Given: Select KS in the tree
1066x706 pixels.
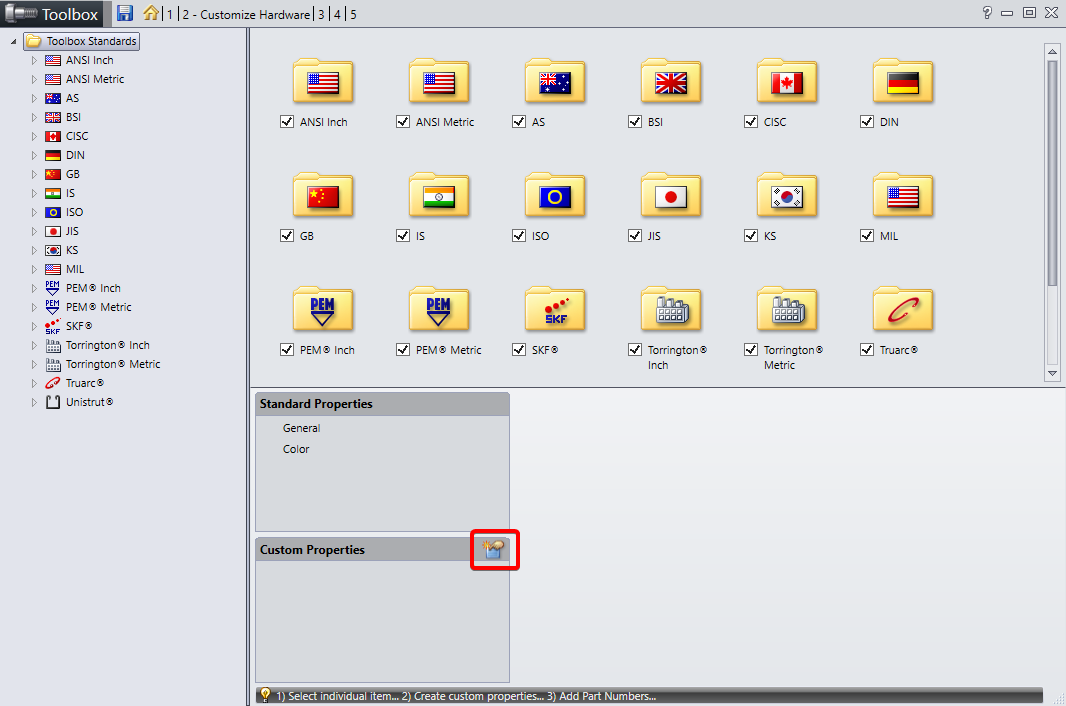Looking at the screenshot, I should coord(72,250).
